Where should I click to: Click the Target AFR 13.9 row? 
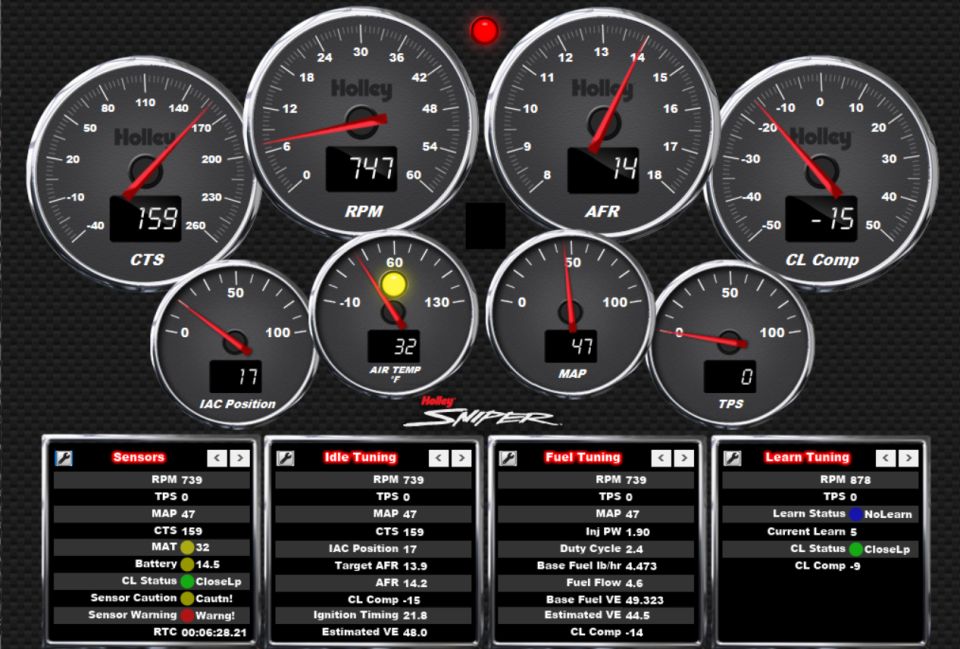pyautogui.click(x=373, y=566)
